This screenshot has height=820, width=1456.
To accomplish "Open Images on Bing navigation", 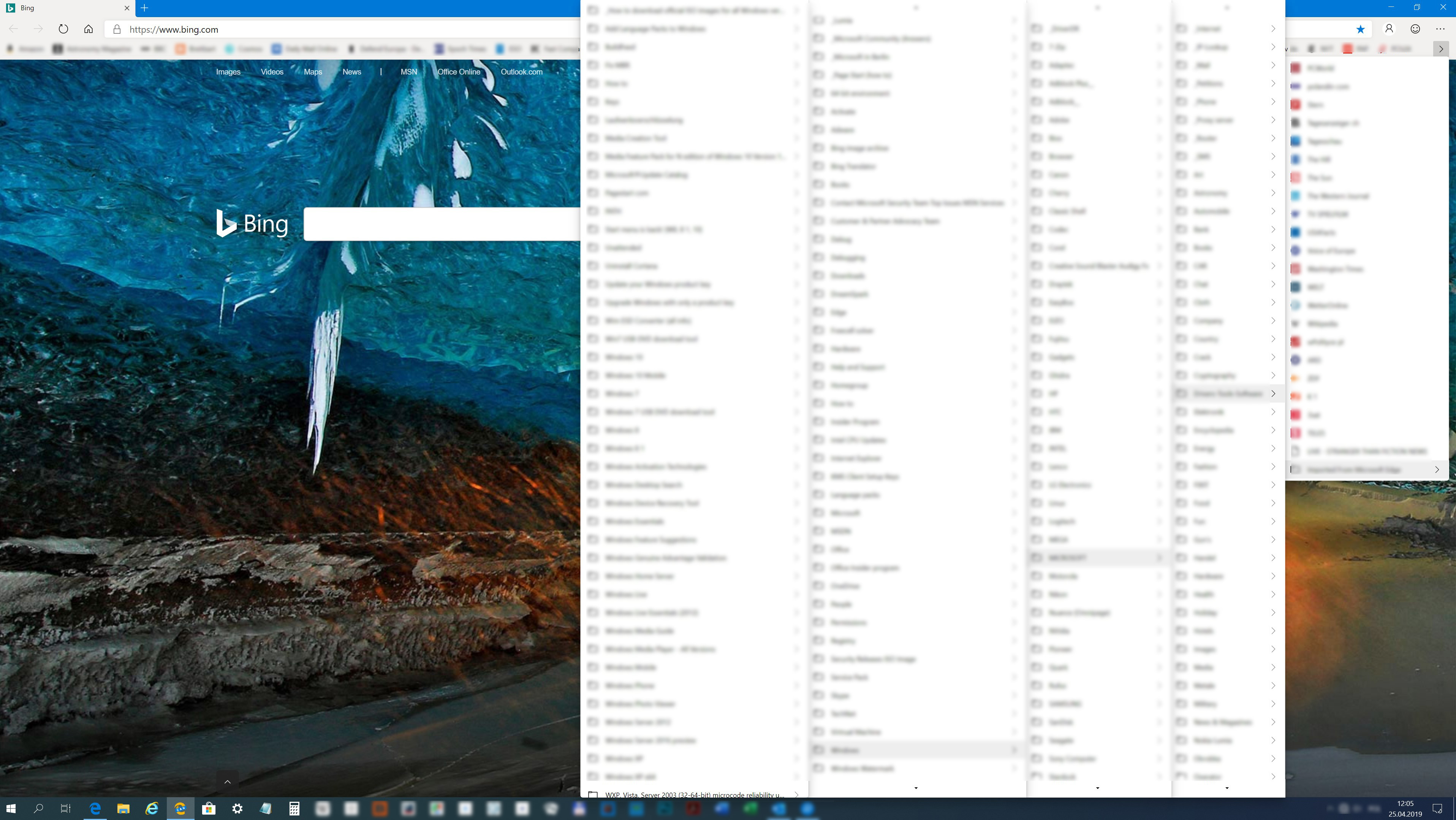I will point(228,72).
